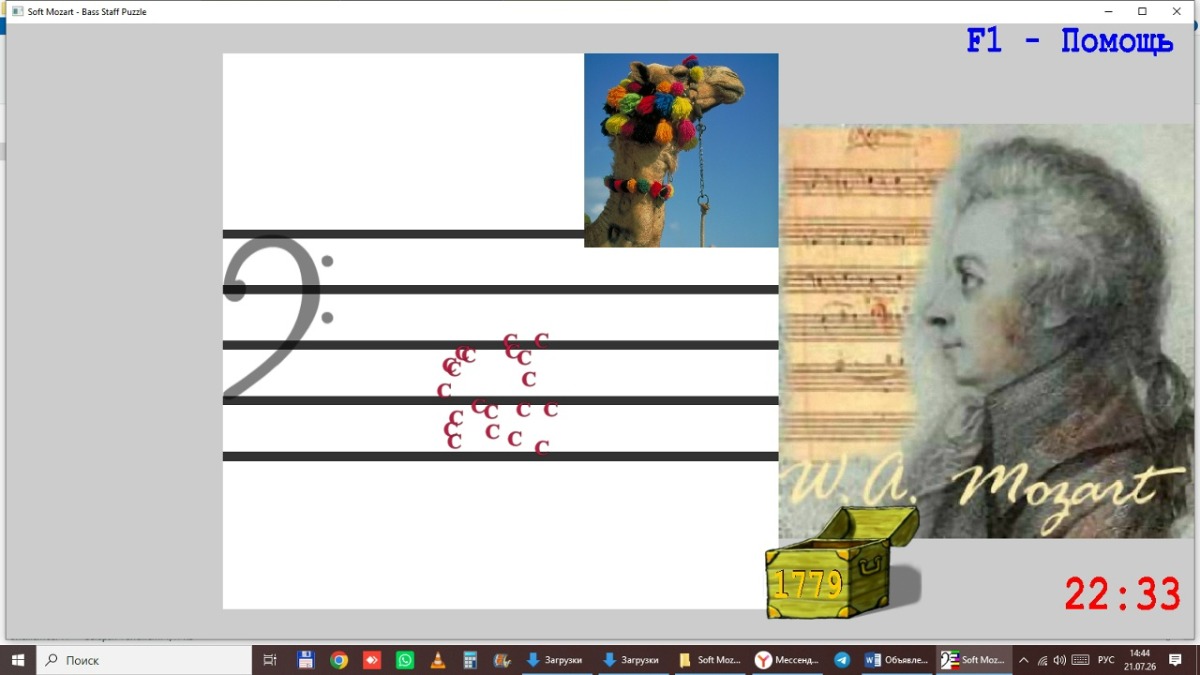
Task: Open the clock showing 14:44
Action: click(1139, 660)
